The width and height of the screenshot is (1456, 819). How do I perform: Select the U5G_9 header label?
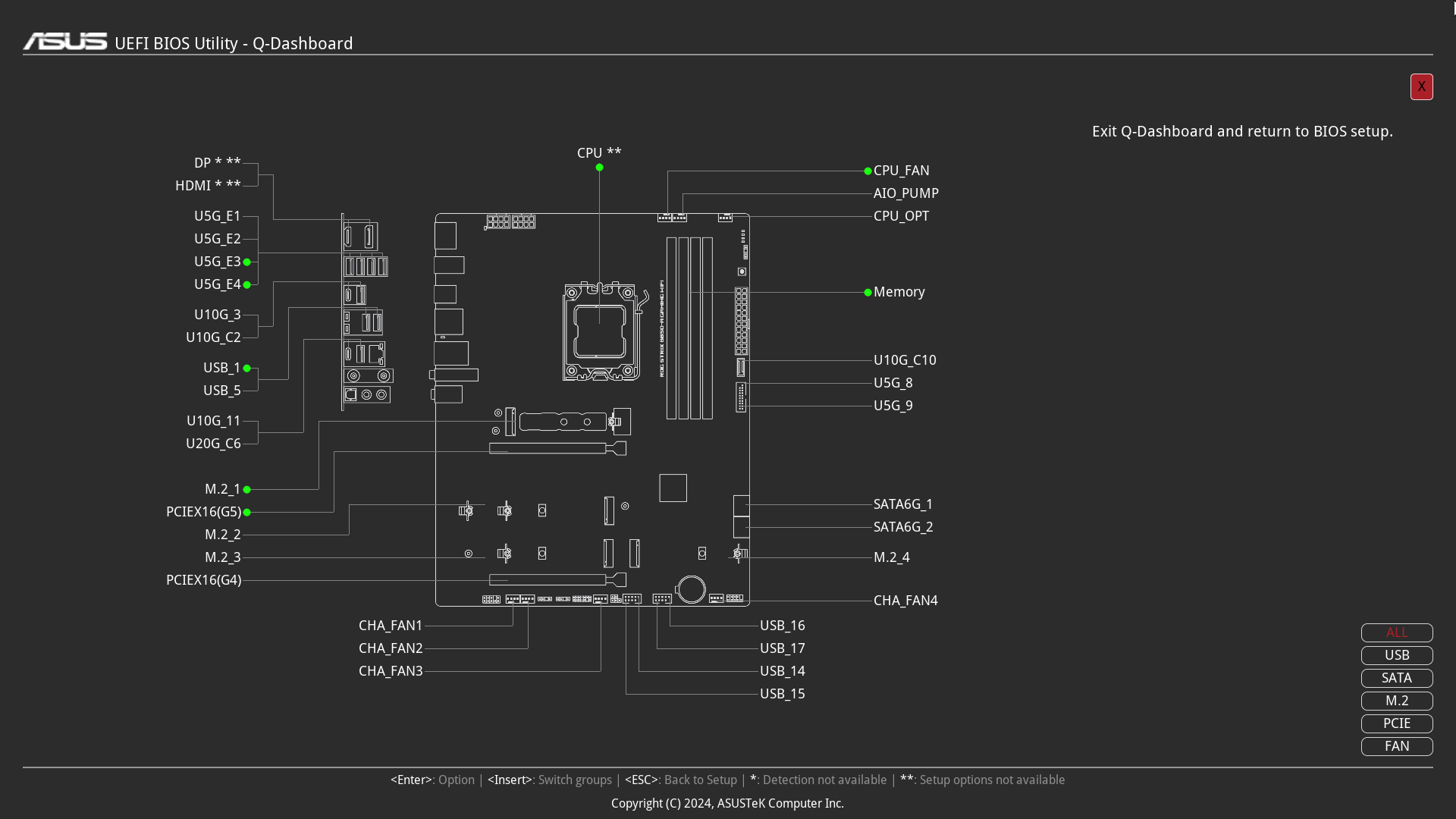coord(893,406)
